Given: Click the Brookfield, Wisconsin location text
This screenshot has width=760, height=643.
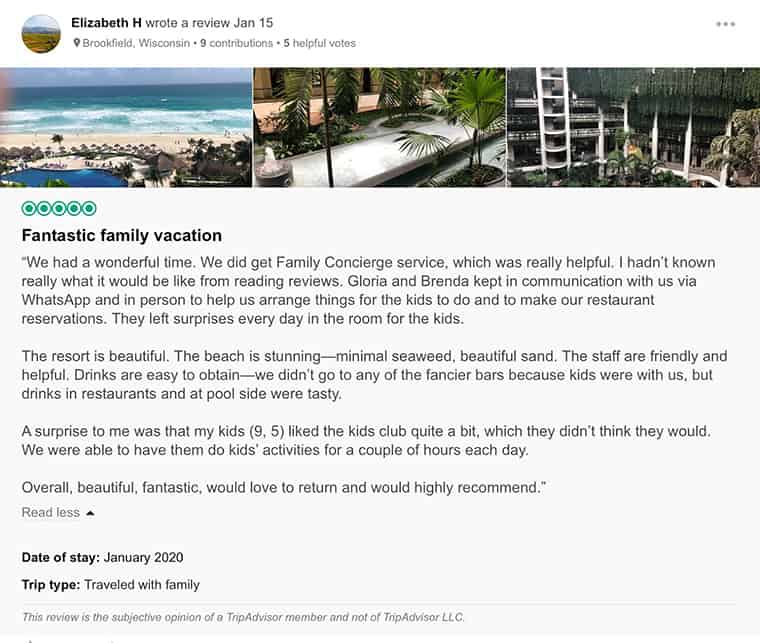Looking at the screenshot, I should point(137,43).
